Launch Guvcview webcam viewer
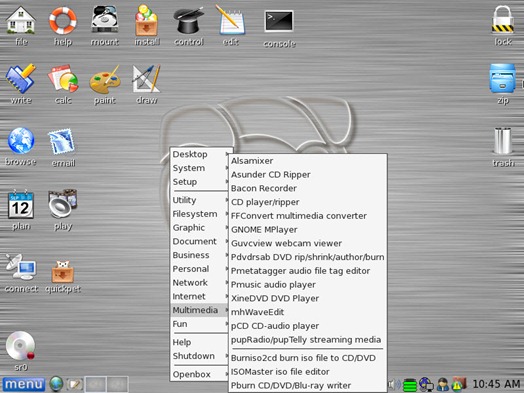The height and width of the screenshot is (393, 524). point(308,243)
